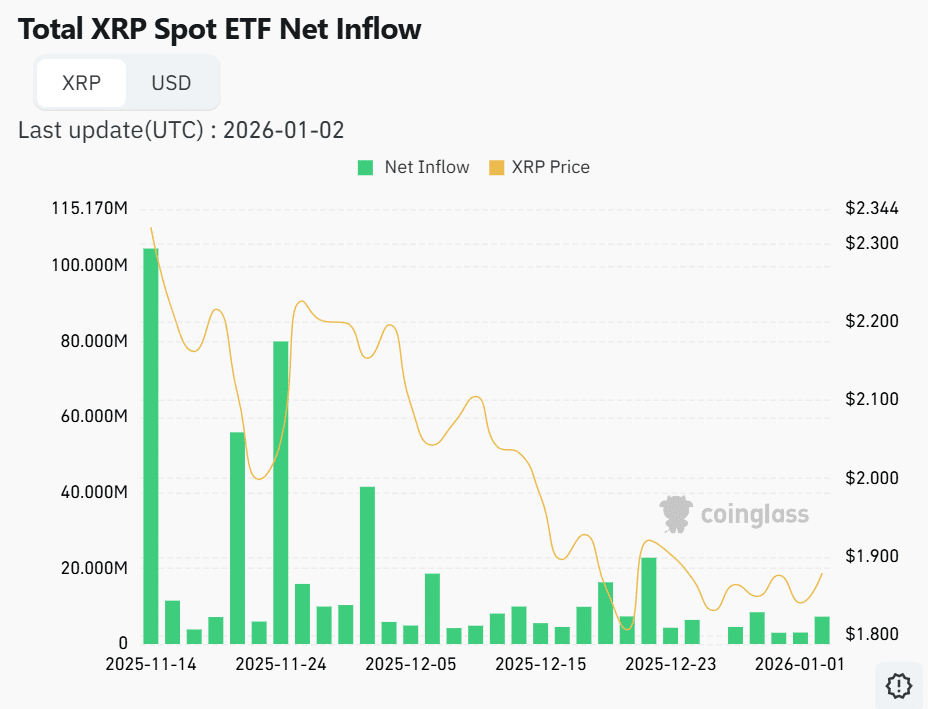Open the exclamation alert icon bottom right
This screenshot has width=928, height=709.
click(897, 685)
